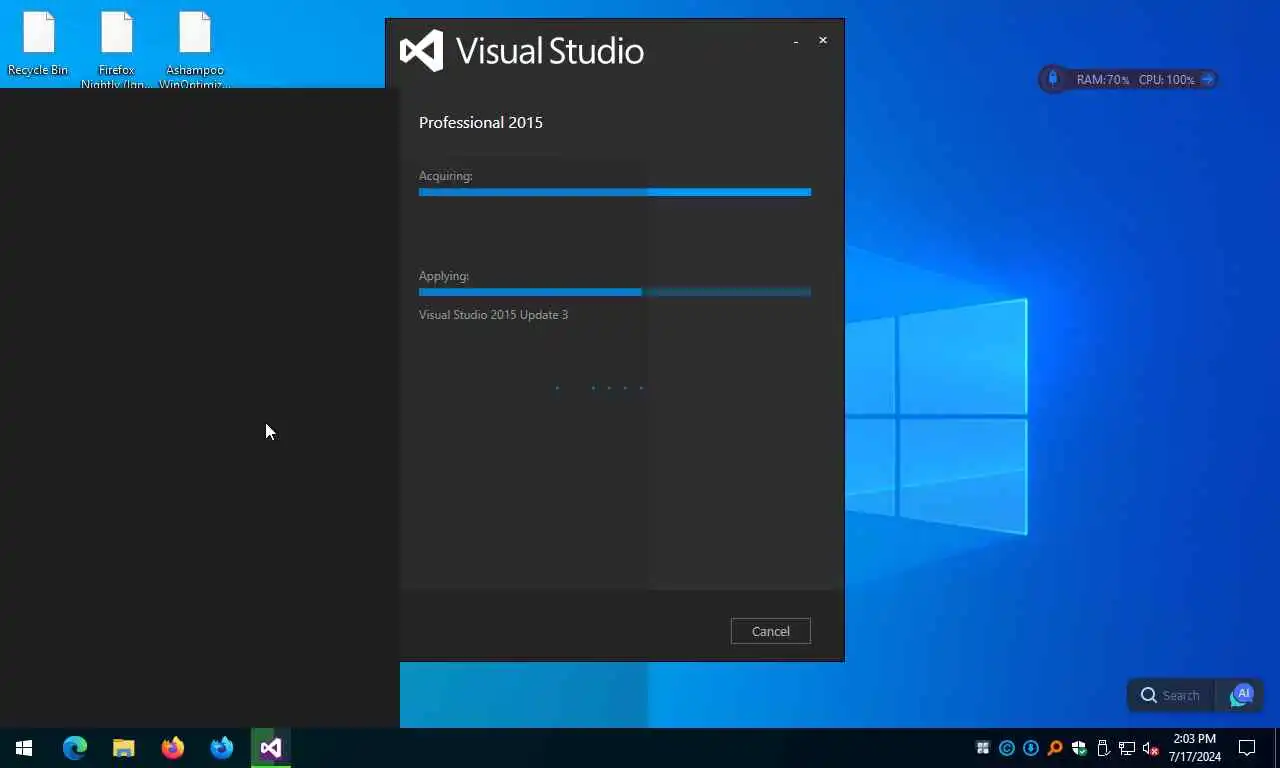Click the 'Visual Studio 2015 Update 3' status text

tap(493, 315)
